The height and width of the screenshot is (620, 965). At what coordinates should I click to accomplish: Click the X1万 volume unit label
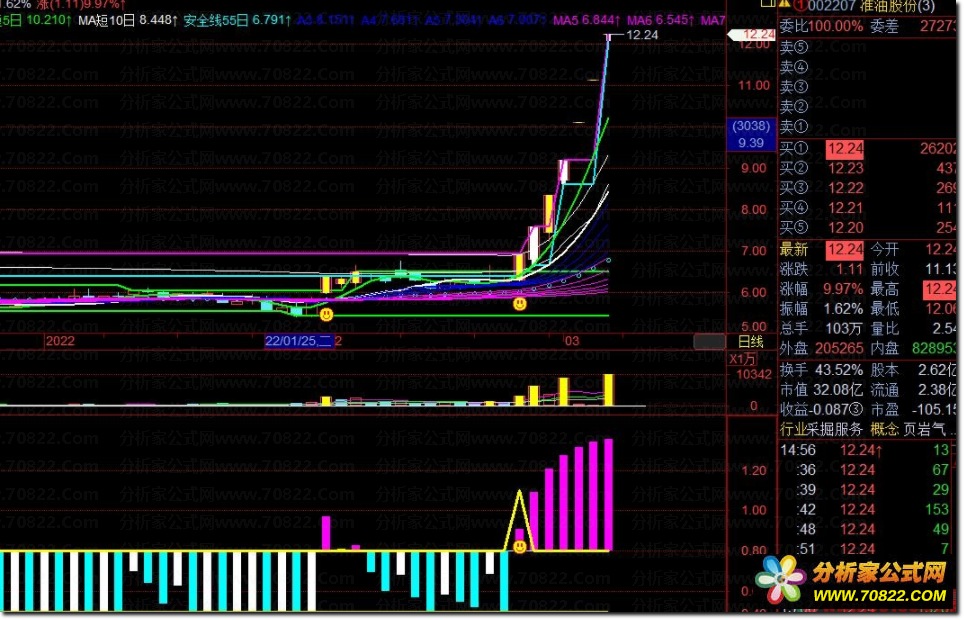point(743,358)
